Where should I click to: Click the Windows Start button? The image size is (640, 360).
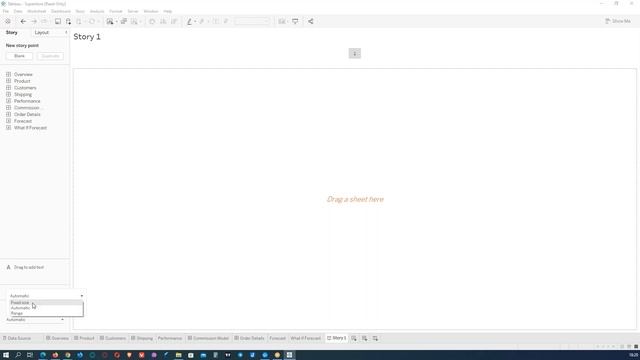coord(6,355)
